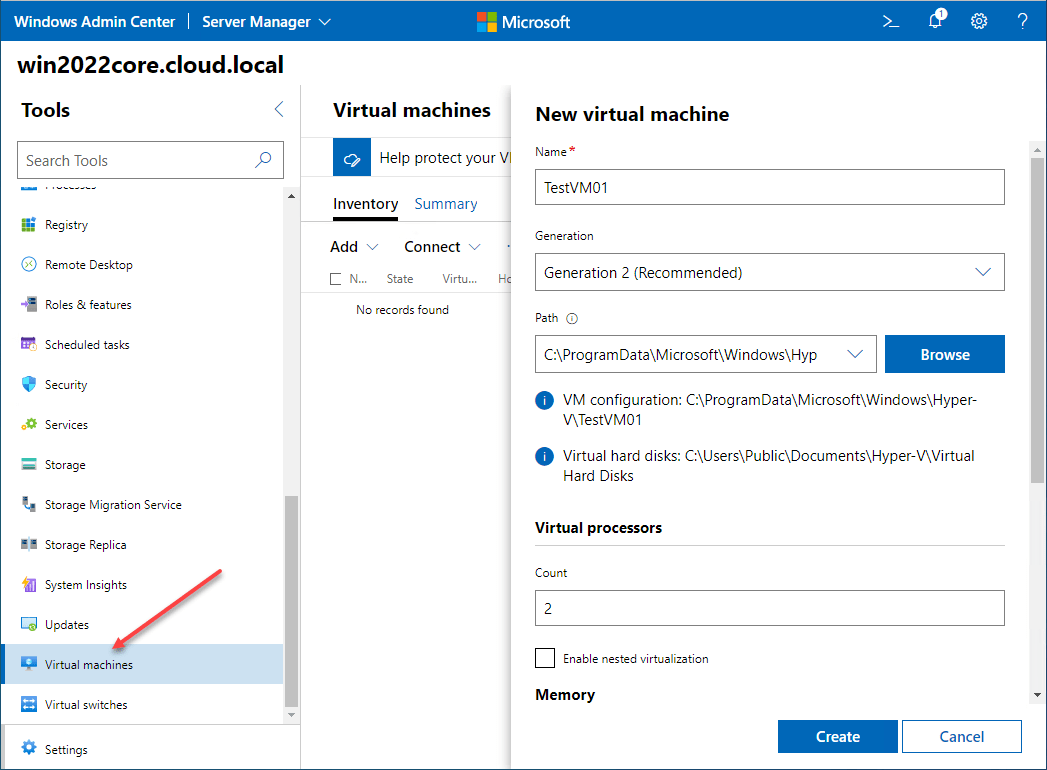Click the Storage Migration Service icon

tap(29, 505)
